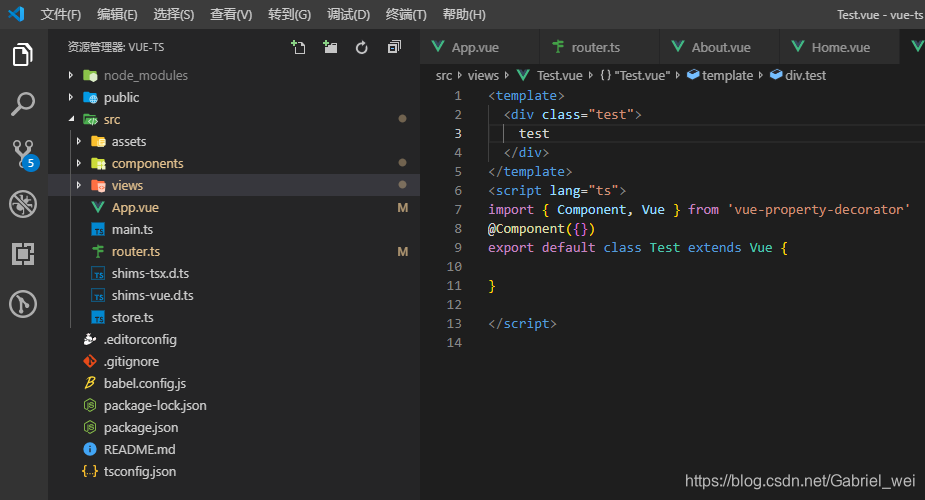Click the router icon beside router.ts file

[x=98, y=251]
